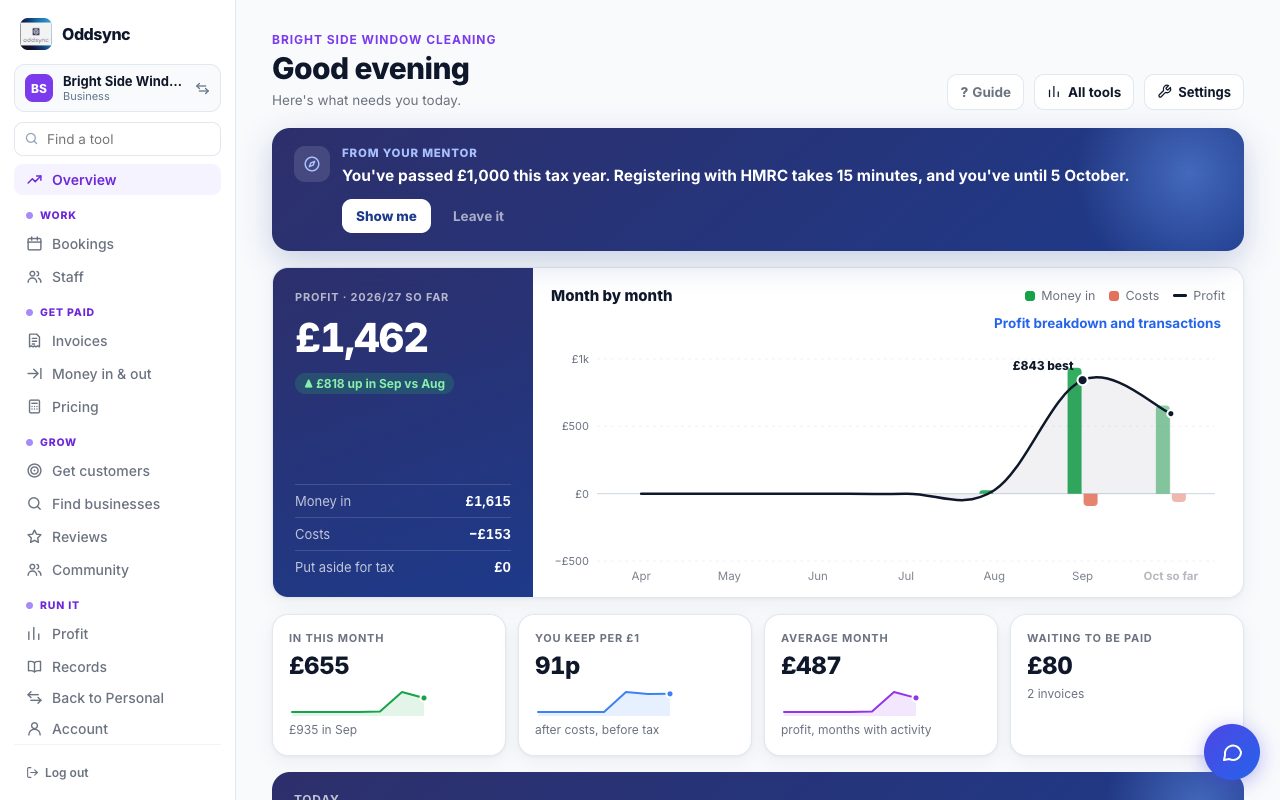Open the Community page
The image size is (1280, 800).
coord(117,570)
